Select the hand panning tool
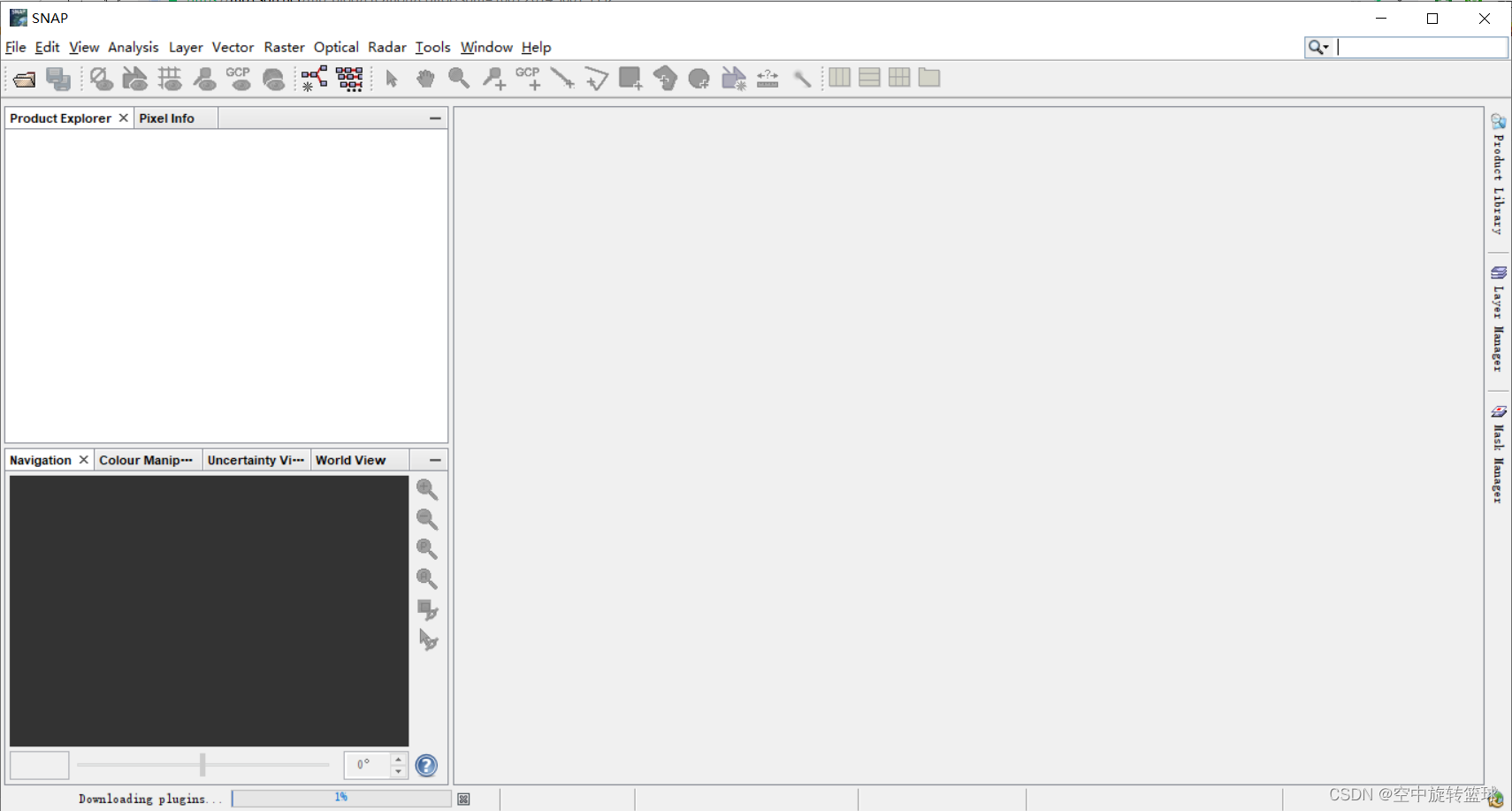 point(425,79)
